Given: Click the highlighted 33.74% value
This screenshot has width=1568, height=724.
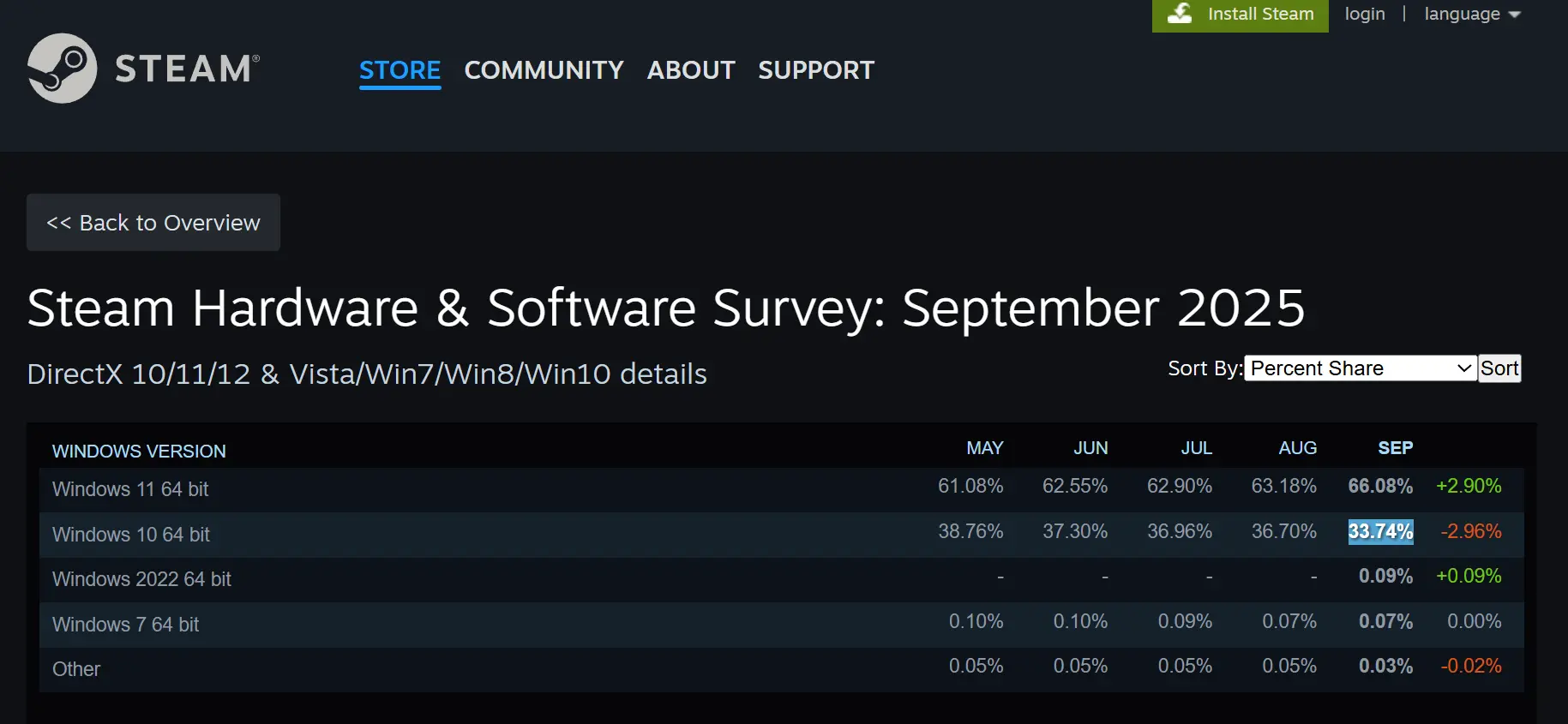Looking at the screenshot, I should tap(1380, 532).
